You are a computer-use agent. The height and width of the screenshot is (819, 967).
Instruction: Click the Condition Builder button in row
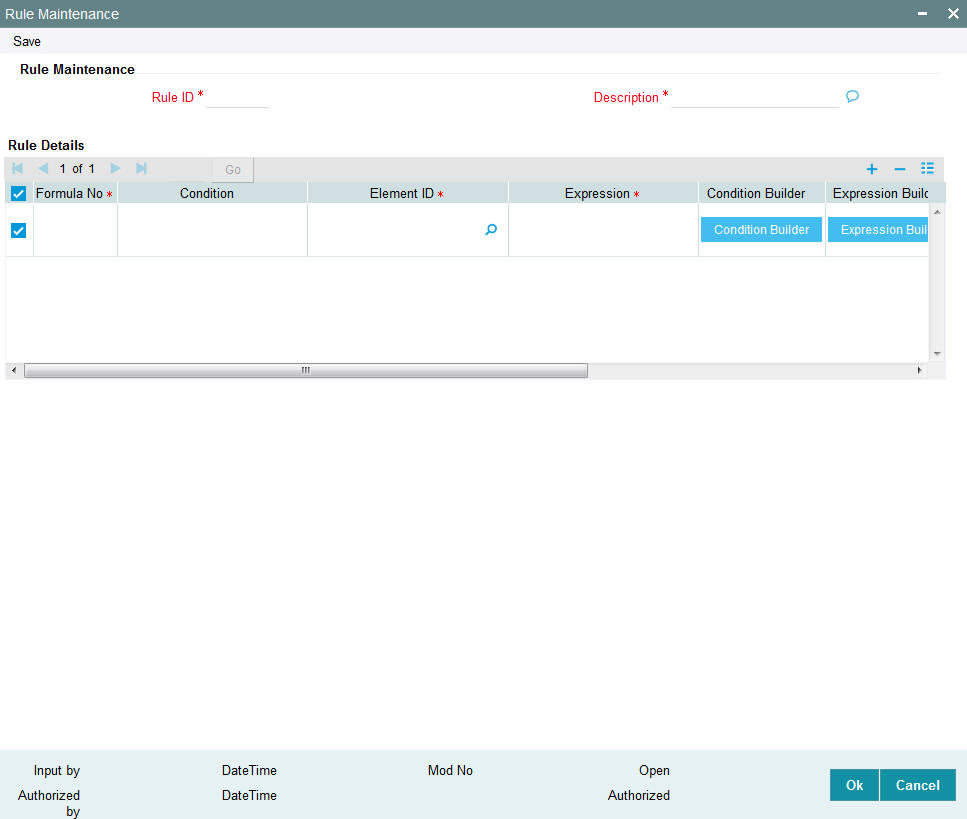(x=761, y=229)
